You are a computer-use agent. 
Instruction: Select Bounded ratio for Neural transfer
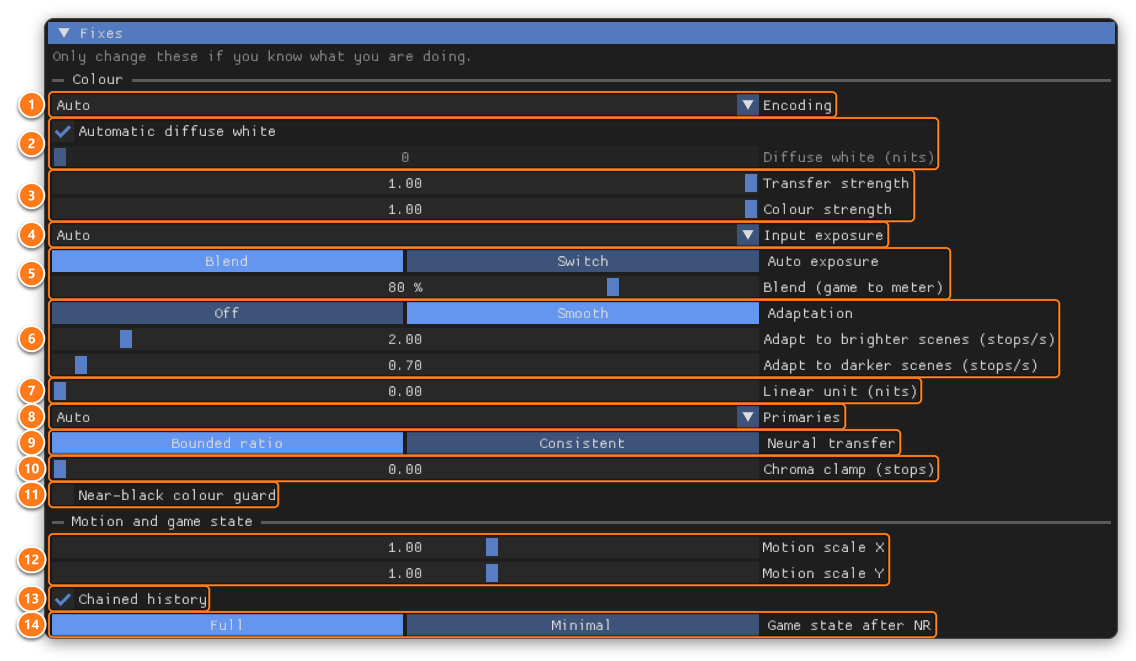click(x=227, y=443)
